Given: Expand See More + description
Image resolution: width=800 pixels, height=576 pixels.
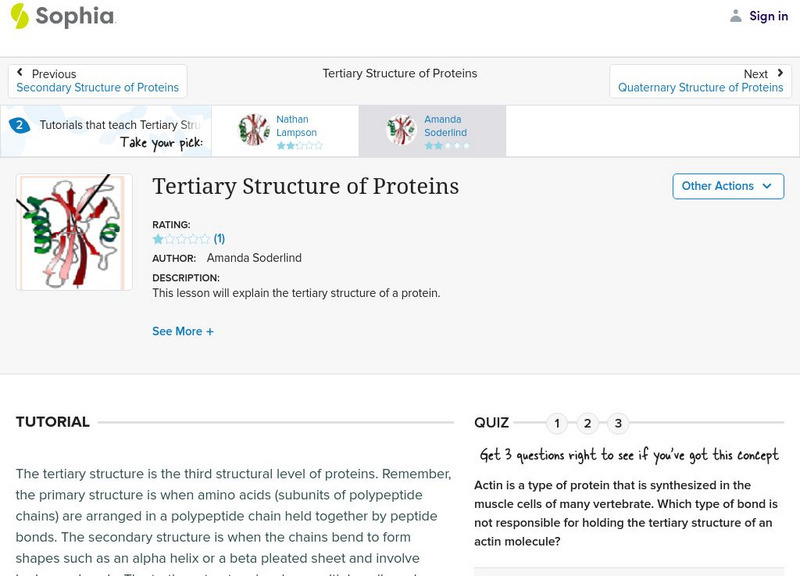Looking at the screenshot, I should 183,331.
